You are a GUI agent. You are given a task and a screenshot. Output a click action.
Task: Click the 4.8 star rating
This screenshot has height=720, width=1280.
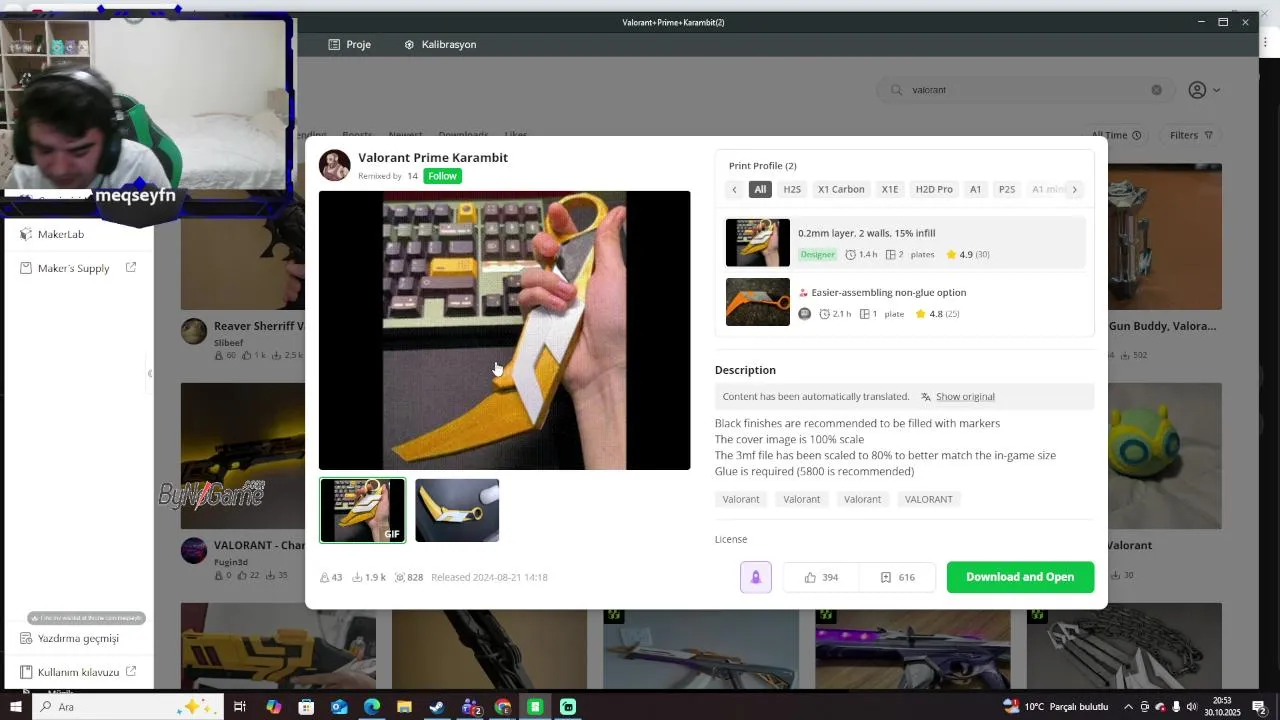pyautogui.click(x=937, y=314)
